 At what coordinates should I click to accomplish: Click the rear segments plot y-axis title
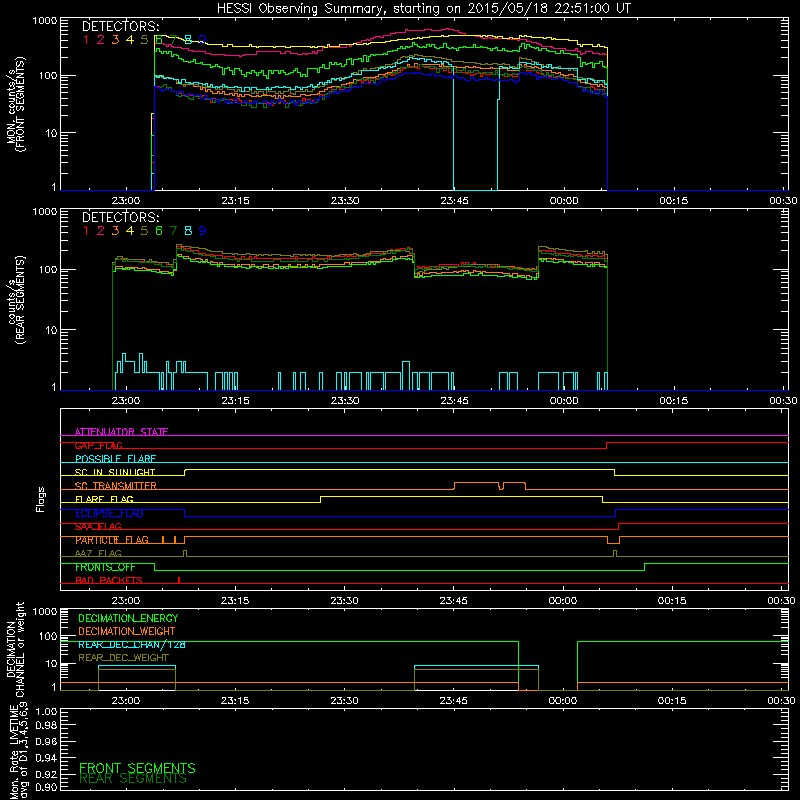pos(15,300)
